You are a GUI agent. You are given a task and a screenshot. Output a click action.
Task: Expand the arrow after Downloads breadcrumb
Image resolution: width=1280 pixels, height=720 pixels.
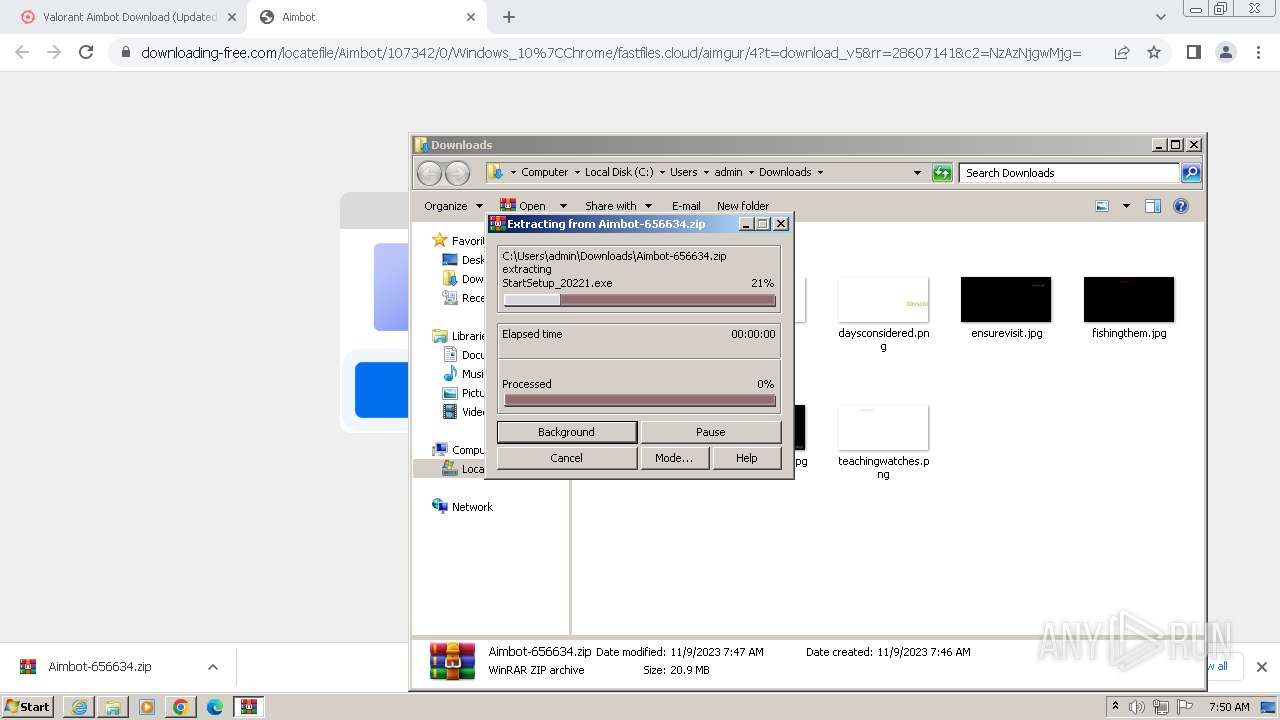pos(821,172)
